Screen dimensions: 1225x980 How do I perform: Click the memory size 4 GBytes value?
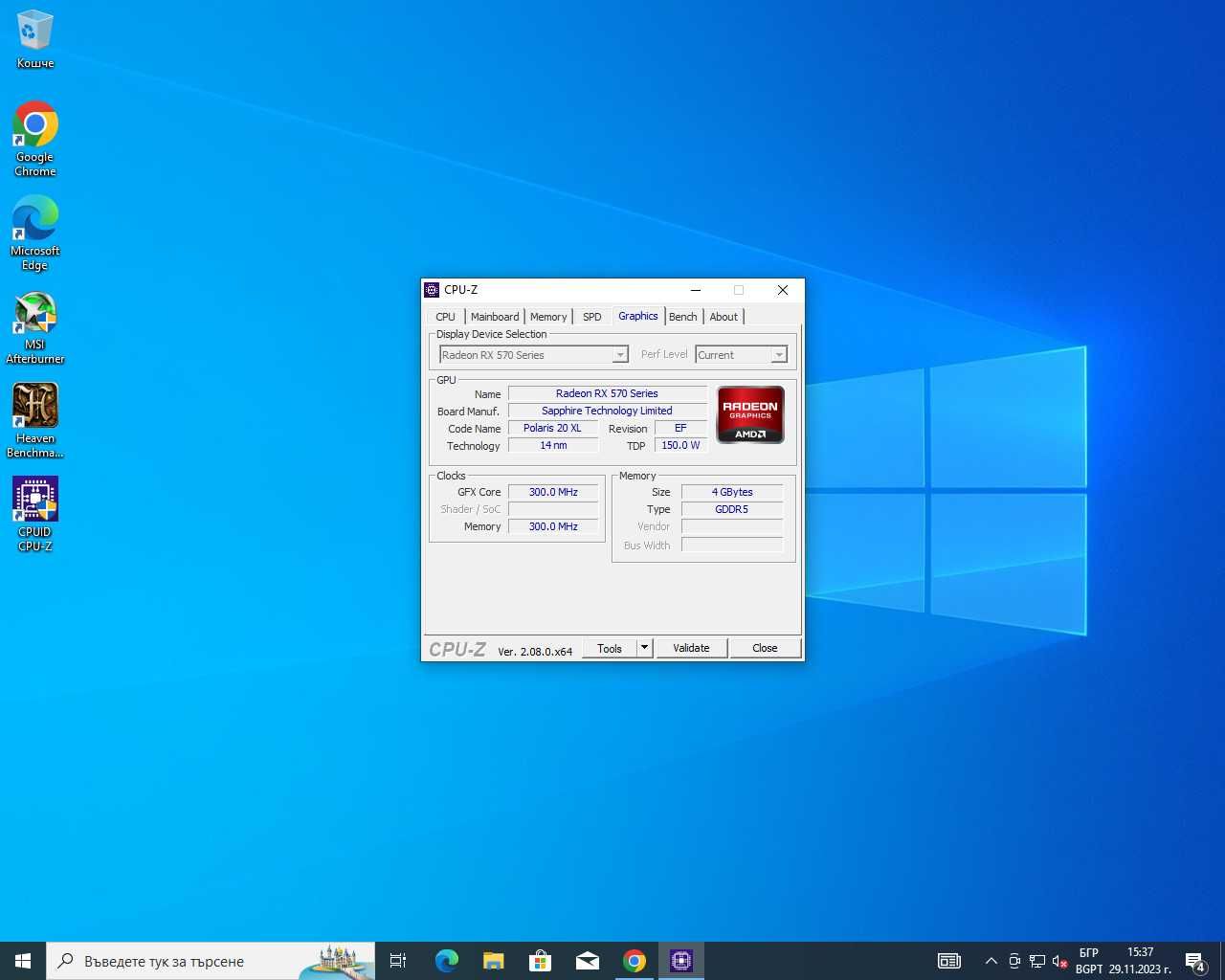click(x=732, y=492)
